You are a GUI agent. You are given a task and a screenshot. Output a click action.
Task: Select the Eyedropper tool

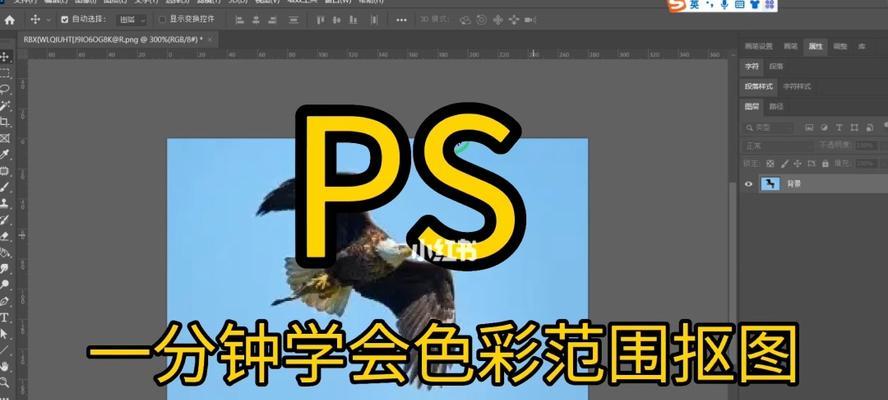tap(5, 154)
